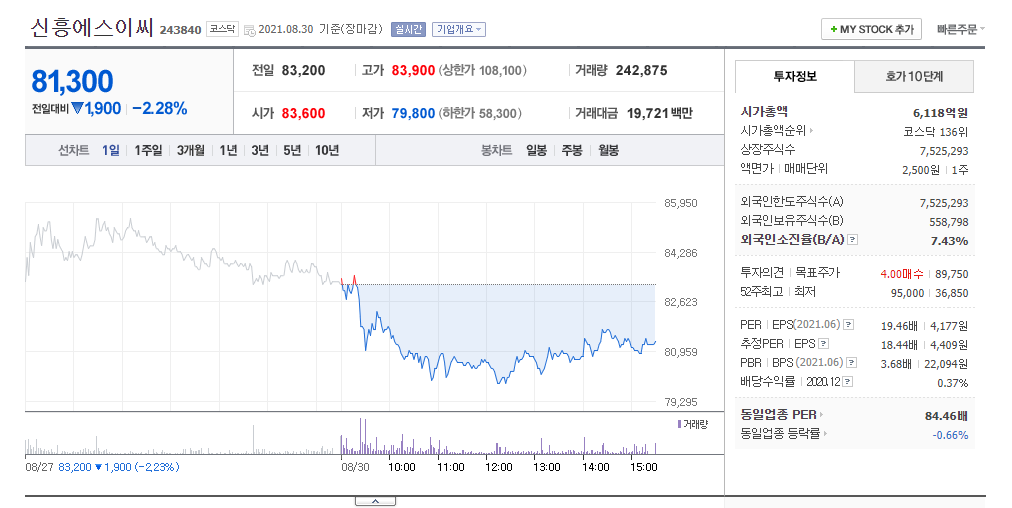Image resolution: width=1012 pixels, height=508 pixels.
Task: Click the calendar icon beside 2021.08.30
Action: [x=249, y=30]
